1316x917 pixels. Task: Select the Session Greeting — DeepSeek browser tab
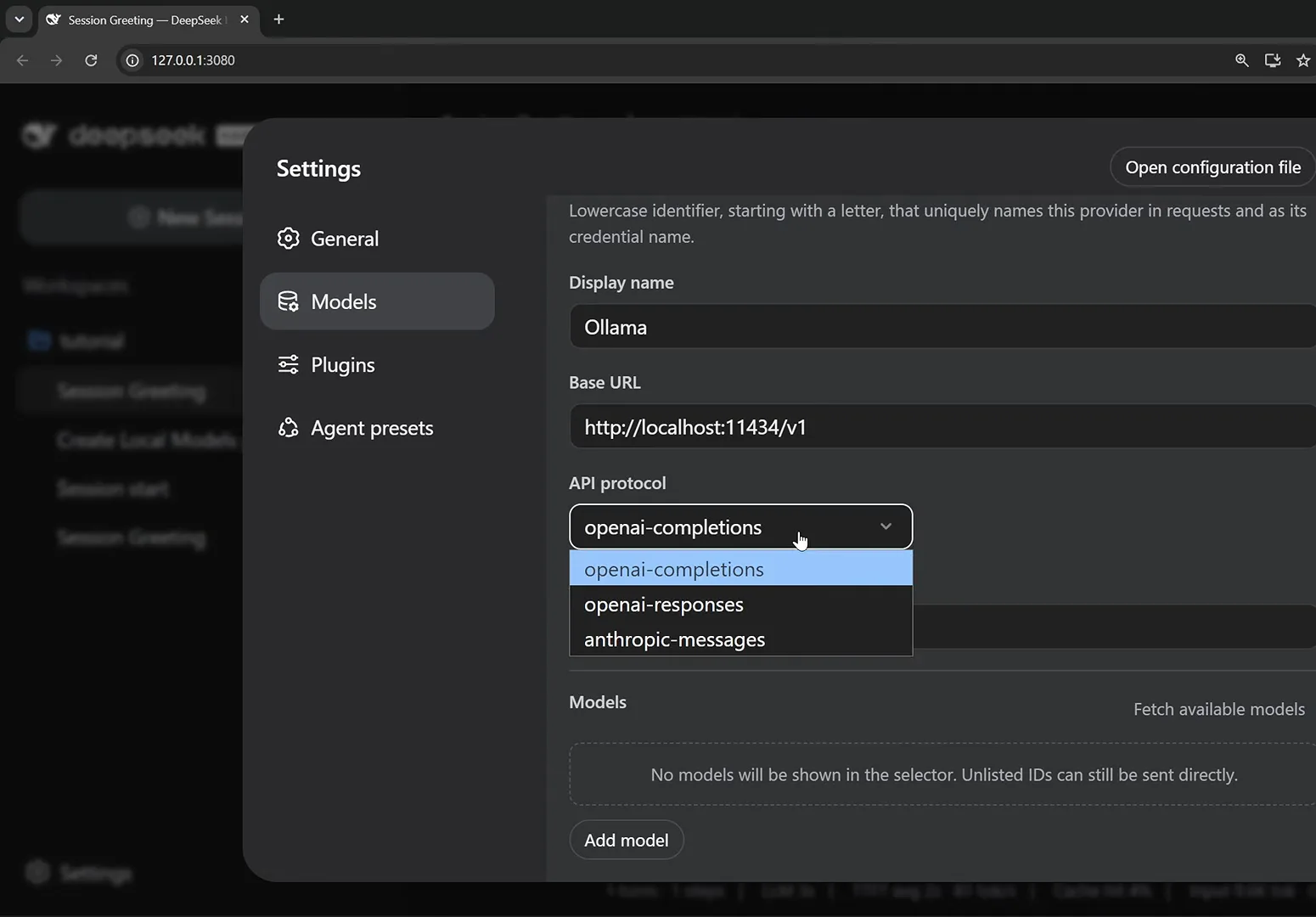click(x=148, y=20)
